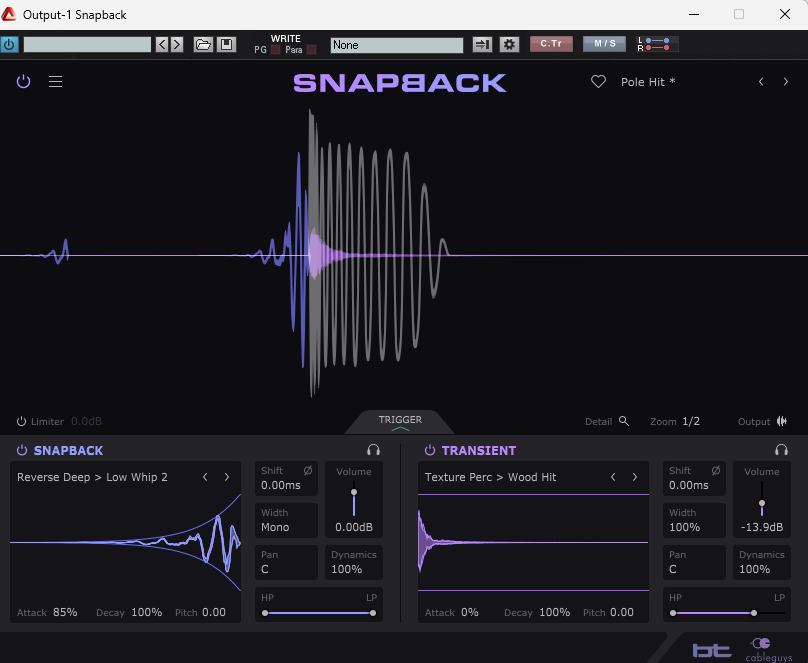Image resolution: width=808 pixels, height=663 pixels.
Task: Minimize the Output-1 Snapback window
Action: click(694, 14)
